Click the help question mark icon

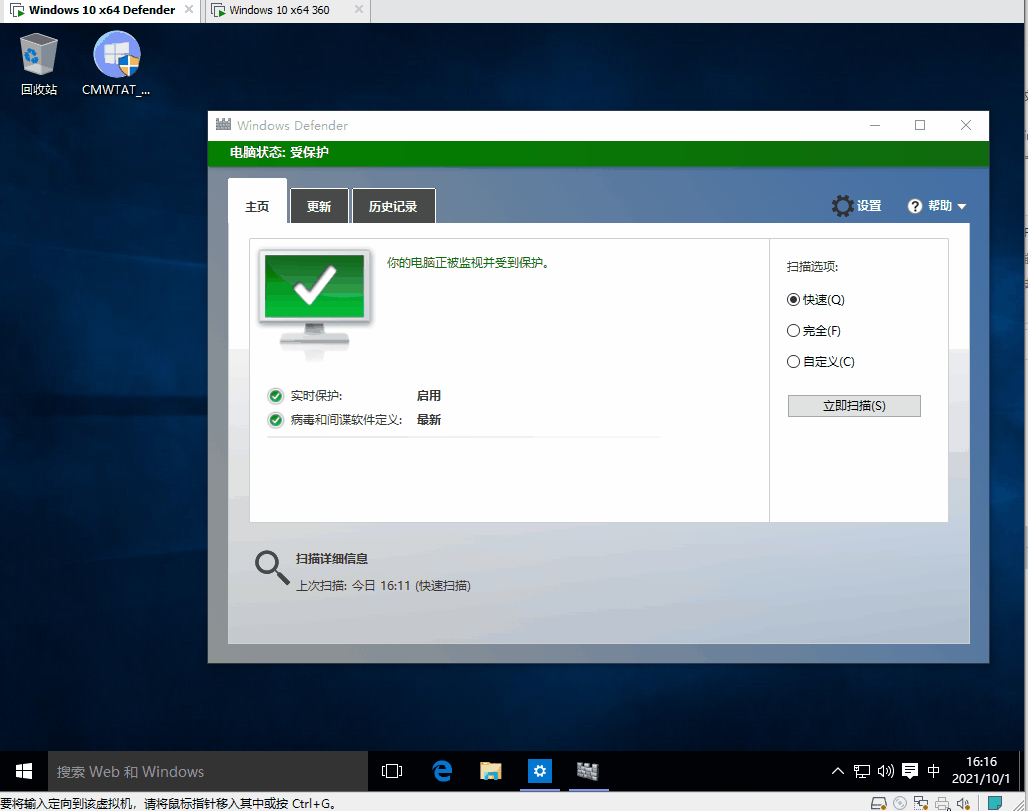coord(915,207)
